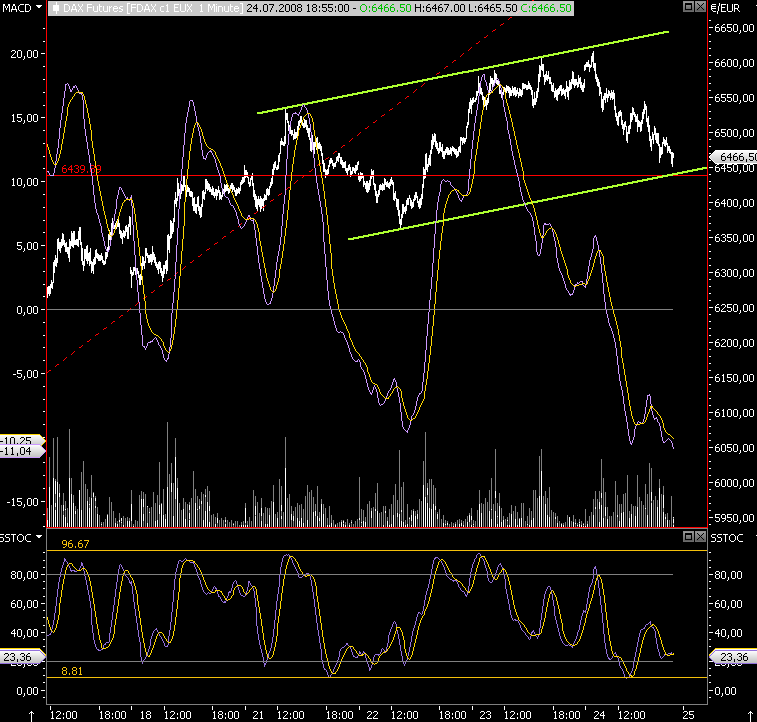The width and height of the screenshot is (757, 722).
Task: Click the current price marker 6466,50
Action: click(x=733, y=157)
